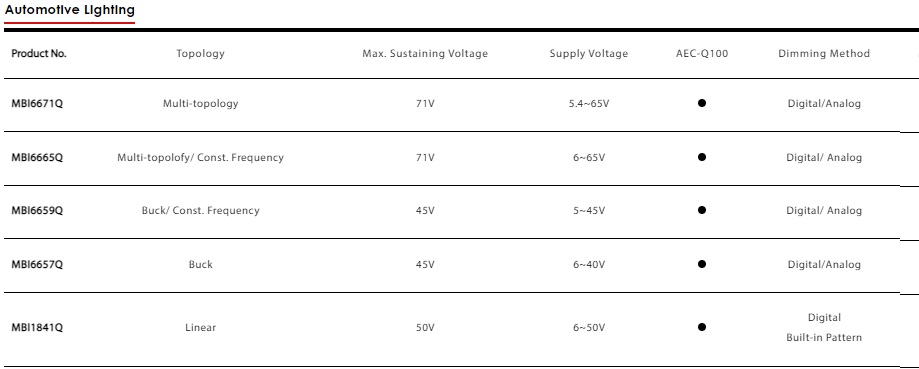Click the AEC-Q100 dot for MBI6671Q

[702, 103]
